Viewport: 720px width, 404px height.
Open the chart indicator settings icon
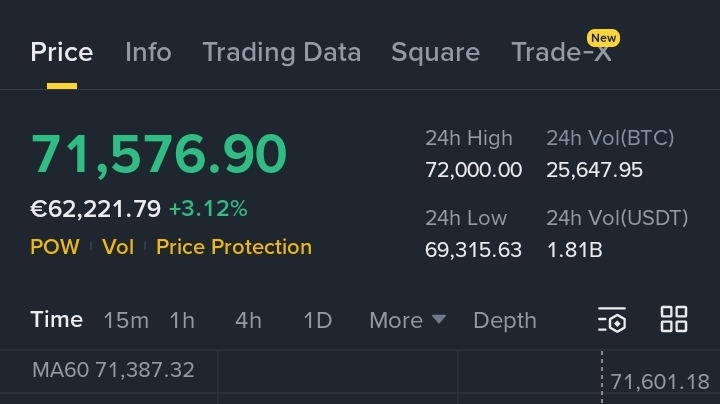coord(612,320)
